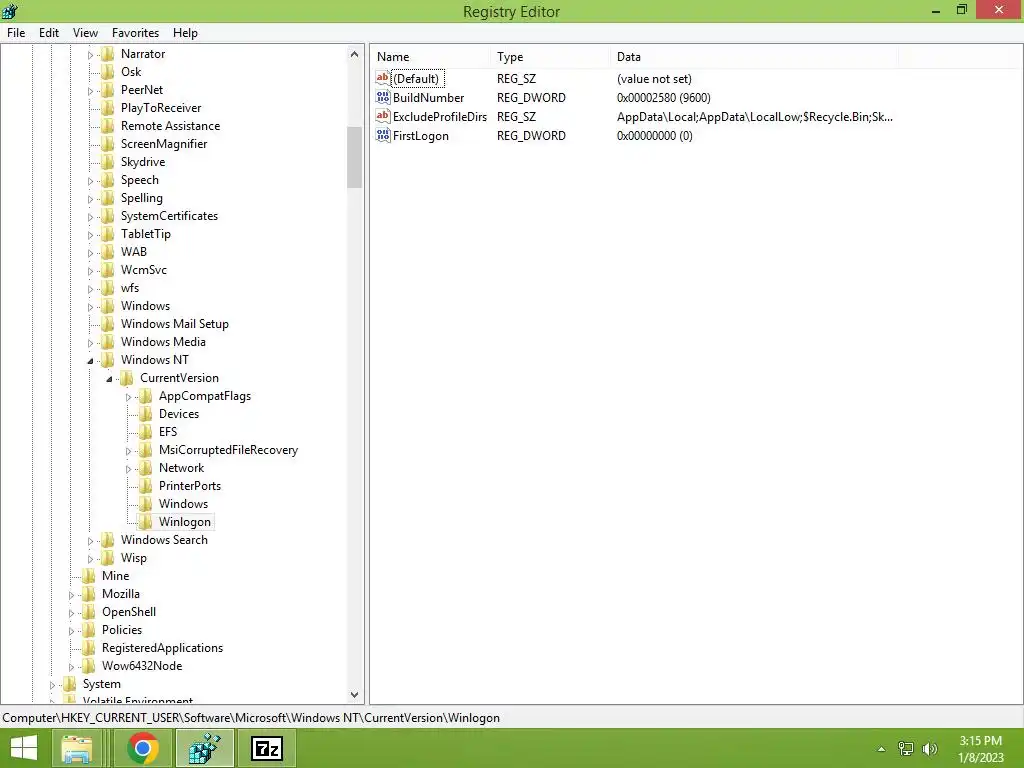
Task: Click the Registry Editor taskbar icon
Action: [204, 748]
